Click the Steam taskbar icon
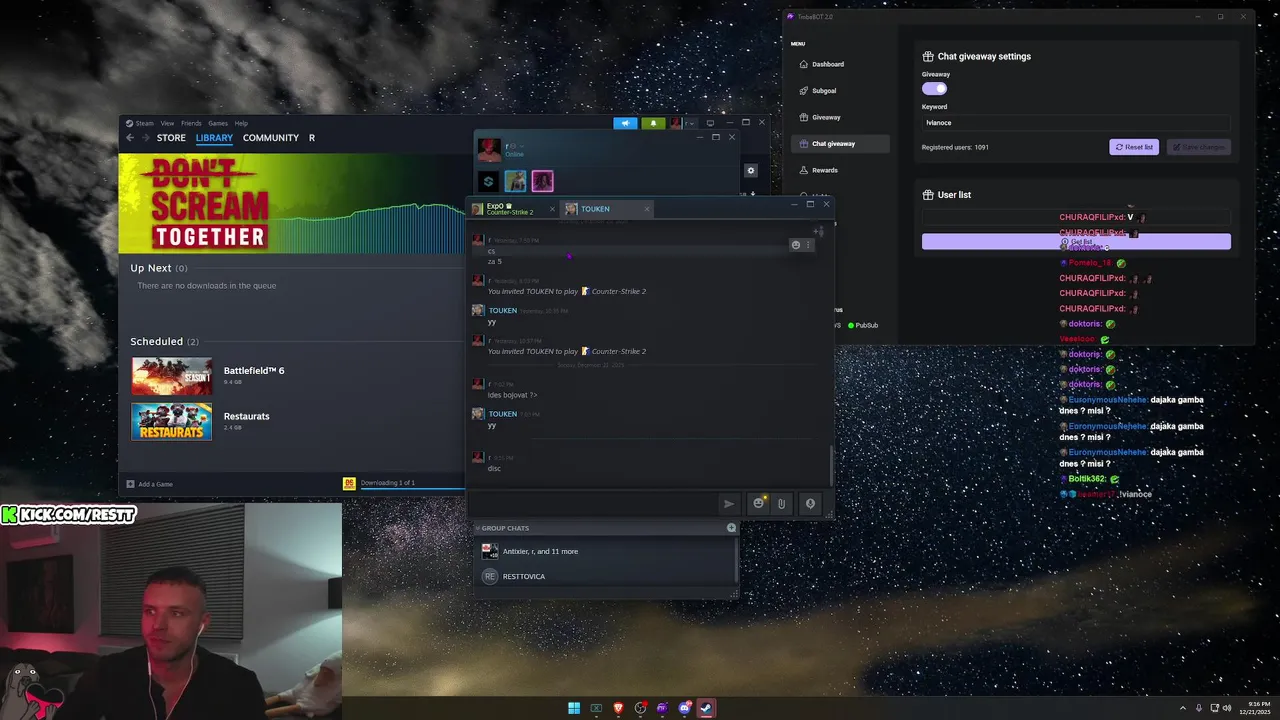The height and width of the screenshot is (720, 1280). pos(706,708)
